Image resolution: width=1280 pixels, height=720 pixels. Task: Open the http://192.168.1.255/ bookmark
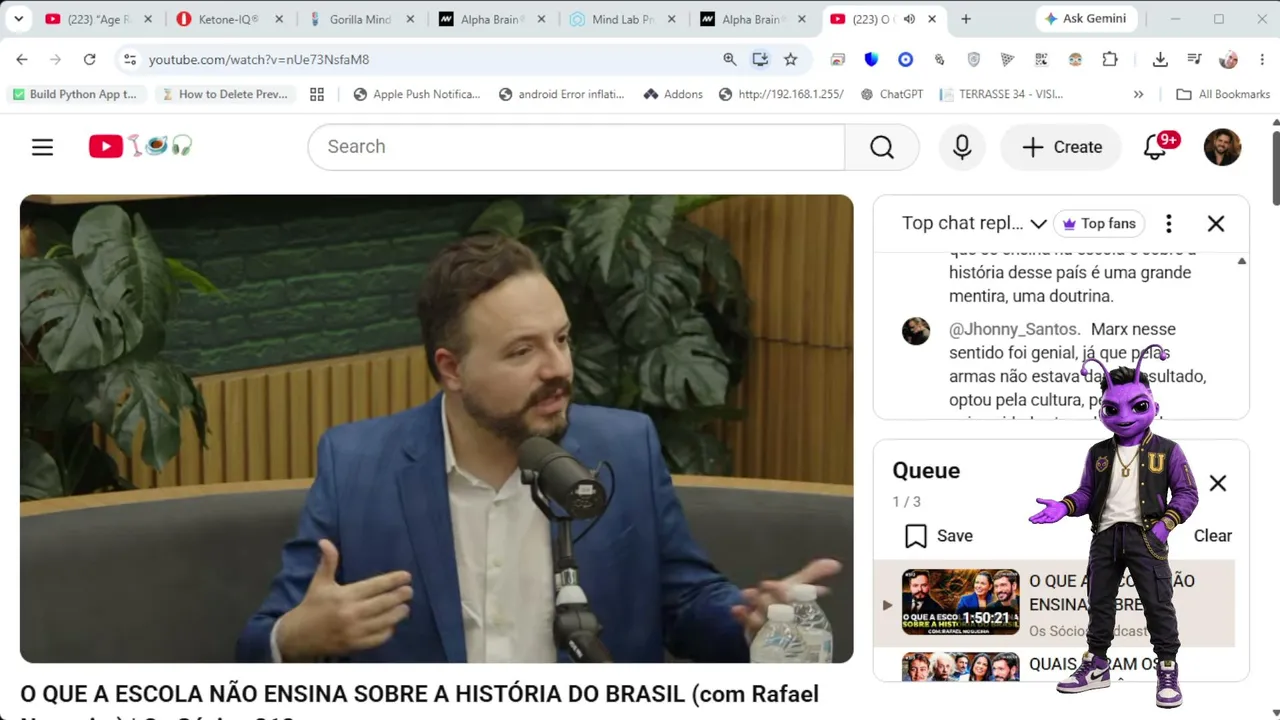tap(781, 94)
